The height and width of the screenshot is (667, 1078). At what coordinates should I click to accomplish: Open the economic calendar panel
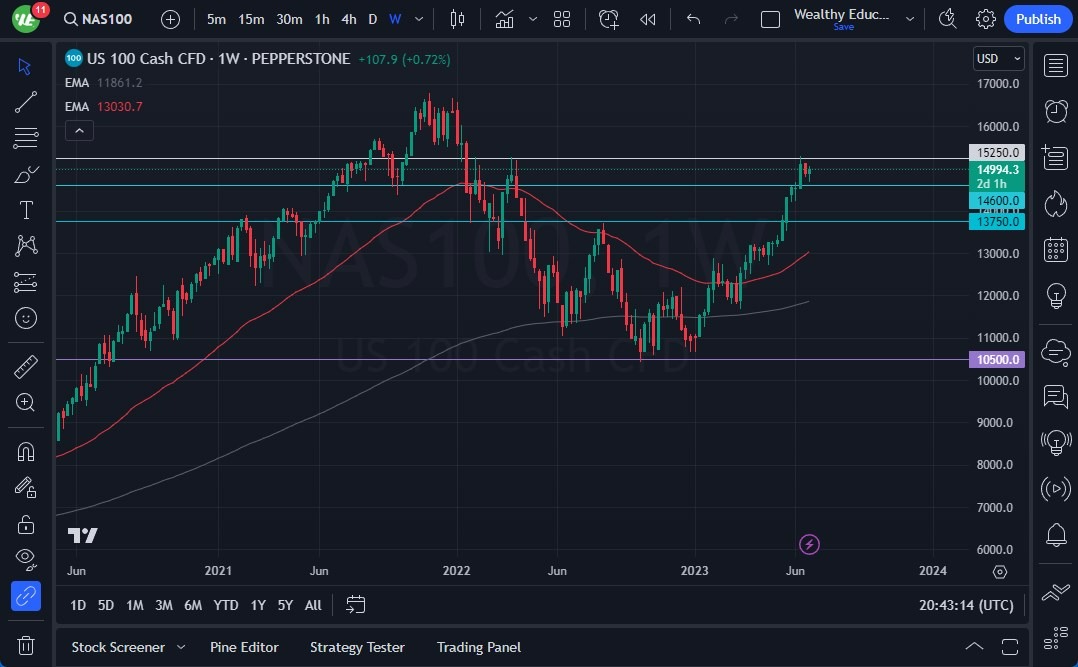pyautogui.click(x=1055, y=249)
